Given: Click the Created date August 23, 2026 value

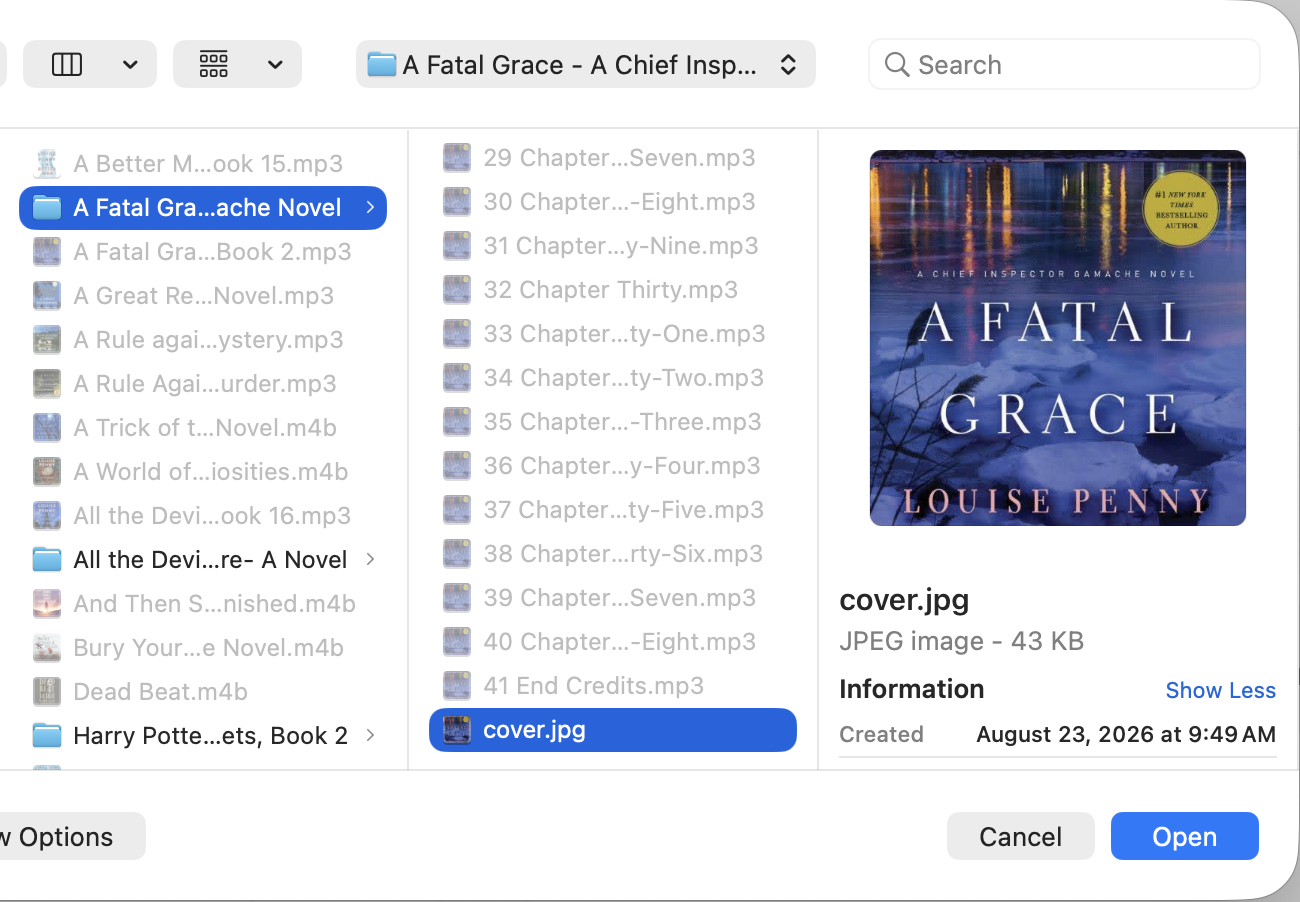Looking at the screenshot, I should (x=1126, y=734).
